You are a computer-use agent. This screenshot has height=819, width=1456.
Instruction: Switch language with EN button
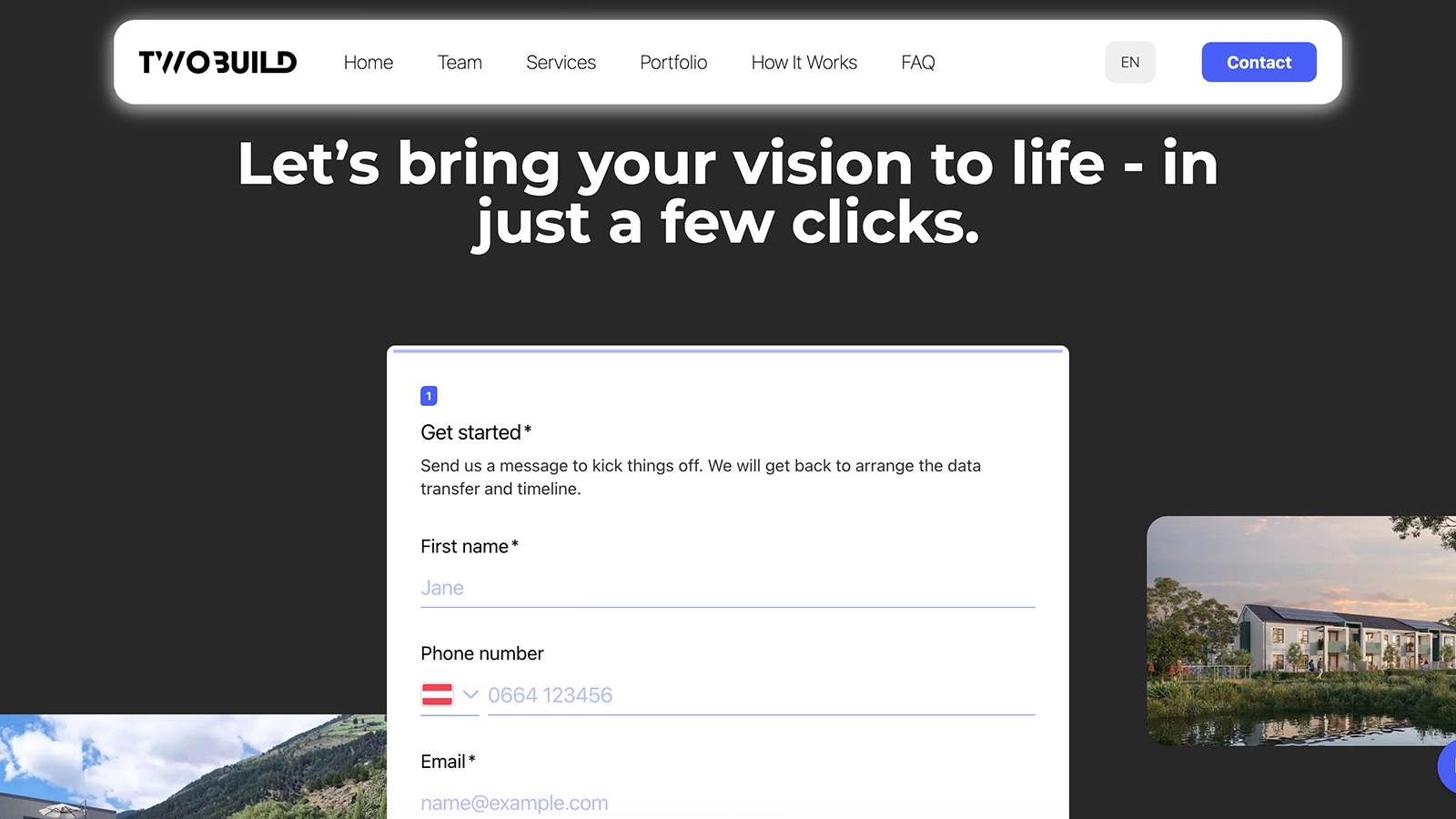click(x=1130, y=62)
